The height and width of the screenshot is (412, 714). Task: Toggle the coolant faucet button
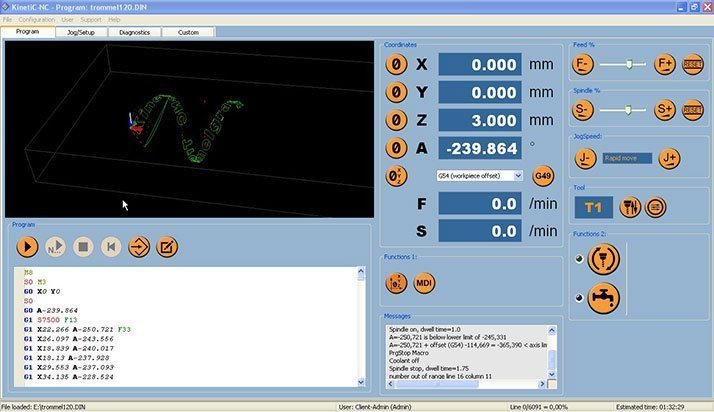pos(604,297)
